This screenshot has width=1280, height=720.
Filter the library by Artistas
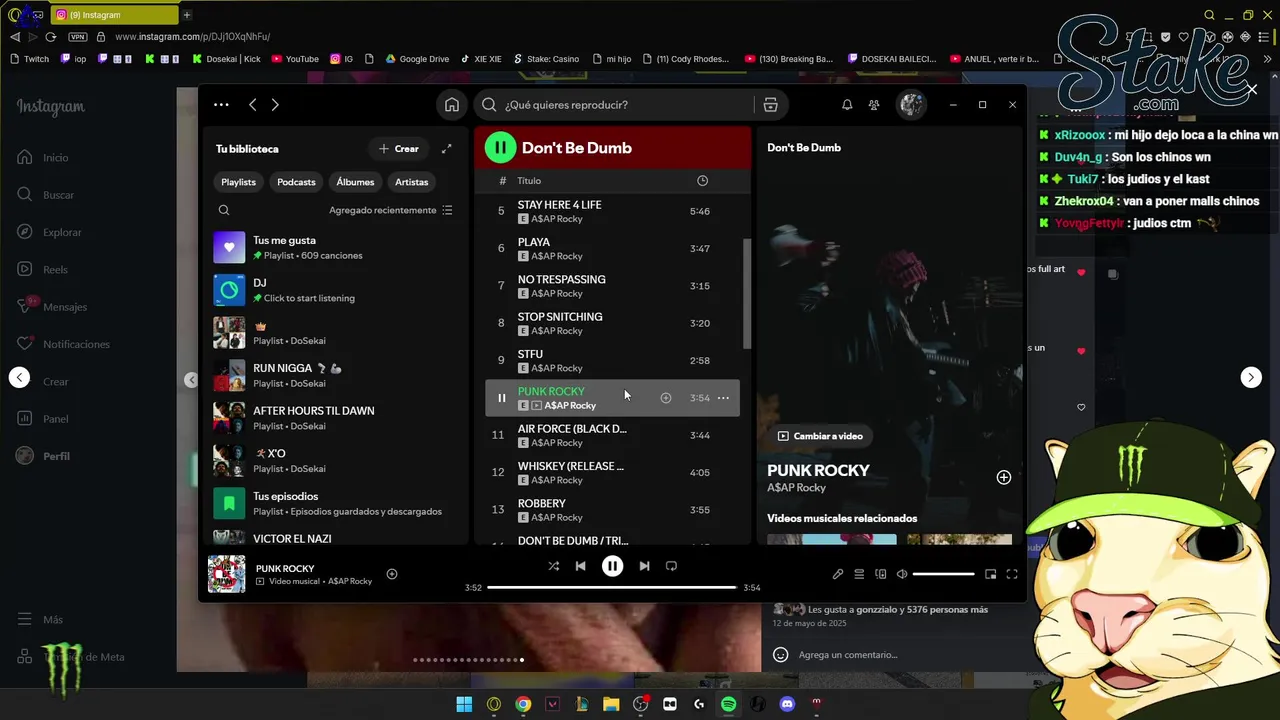411,182
